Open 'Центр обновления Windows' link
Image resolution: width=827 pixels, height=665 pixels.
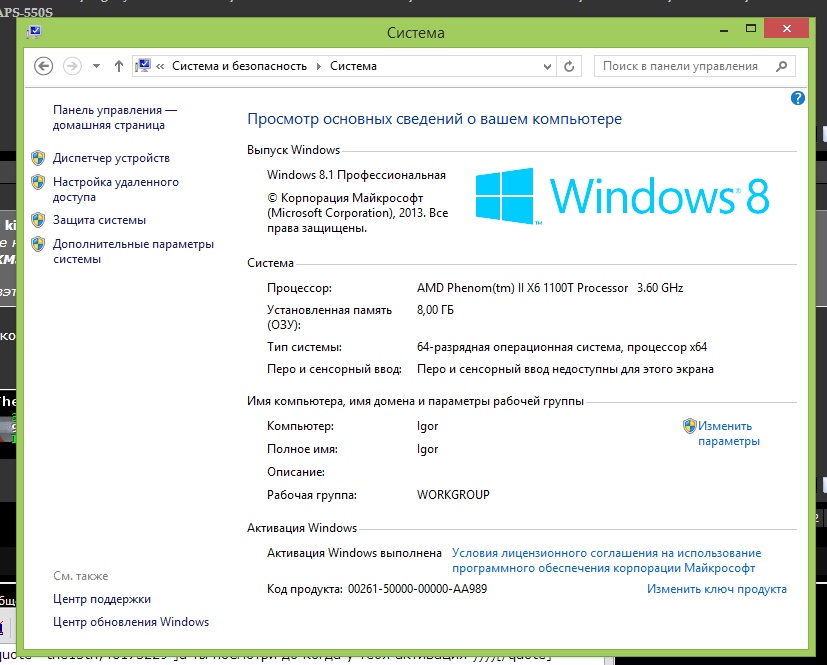click(131, 622)
